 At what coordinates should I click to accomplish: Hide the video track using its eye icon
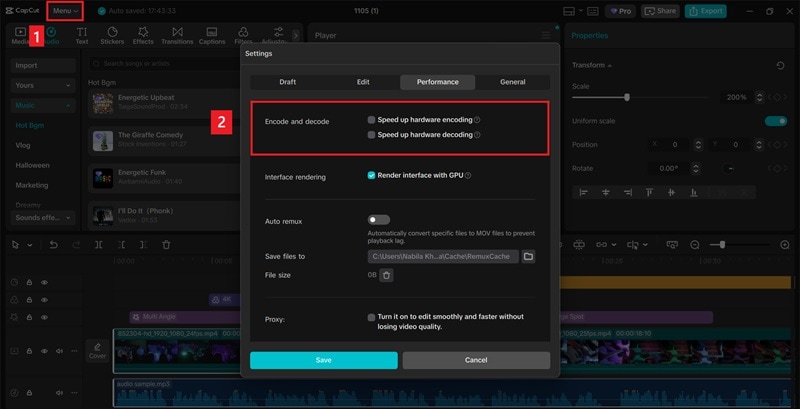click(x=44, y=351)
